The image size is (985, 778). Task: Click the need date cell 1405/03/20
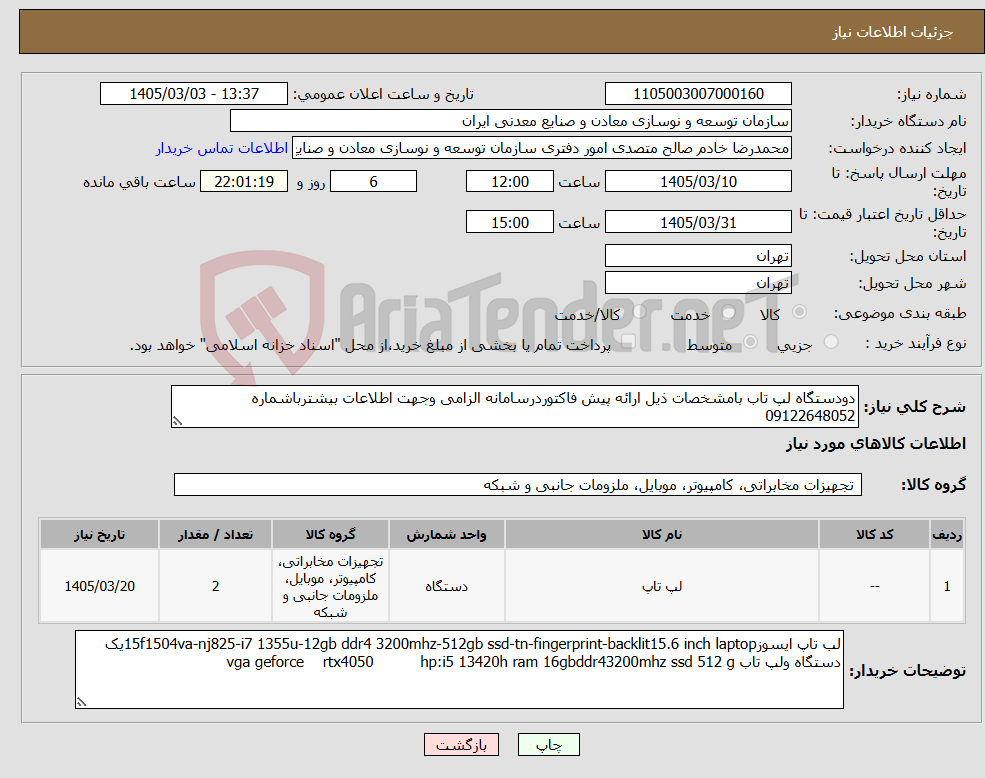point(99,586)
